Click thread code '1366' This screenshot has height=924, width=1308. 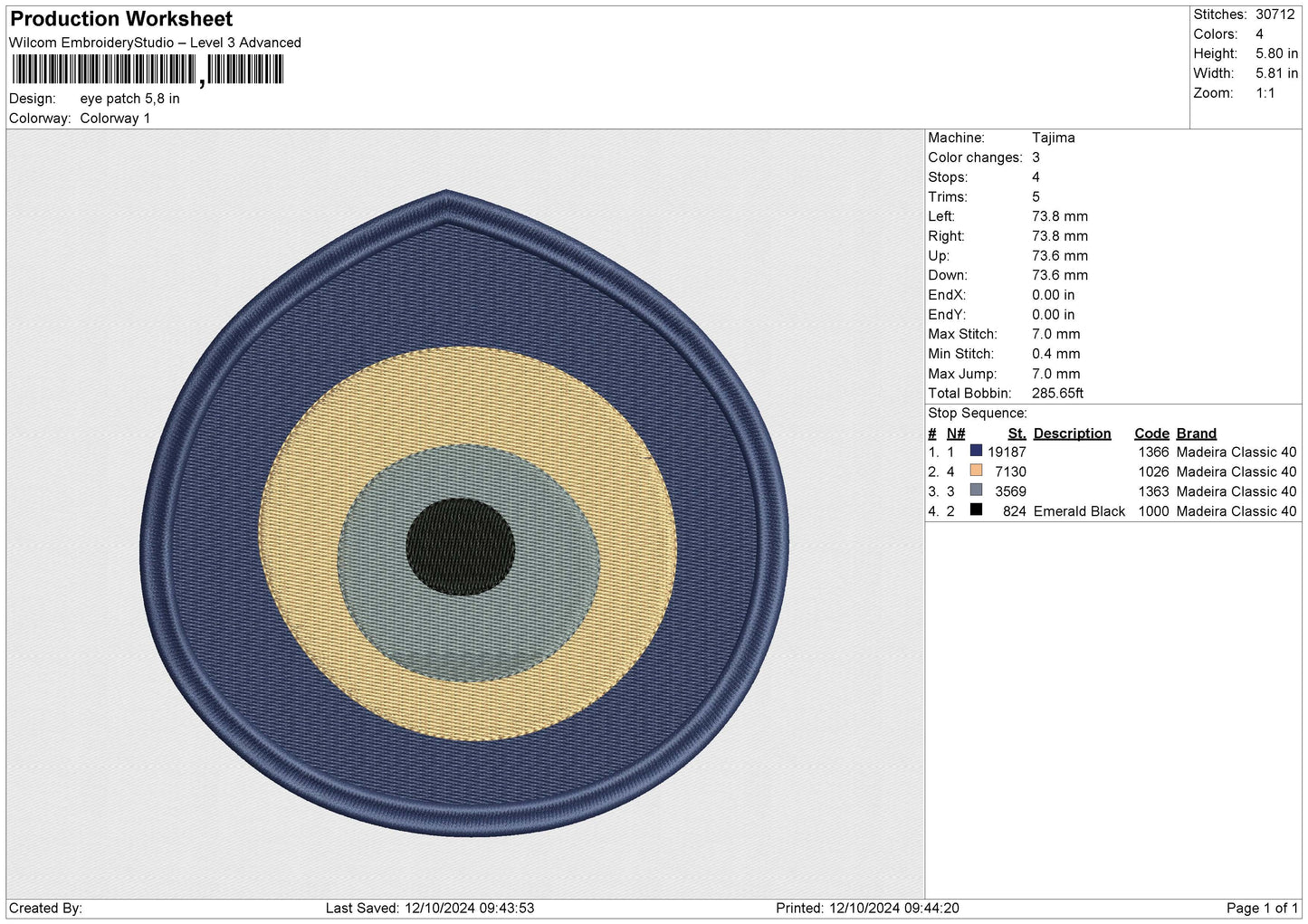click(x=1153, y=452)
